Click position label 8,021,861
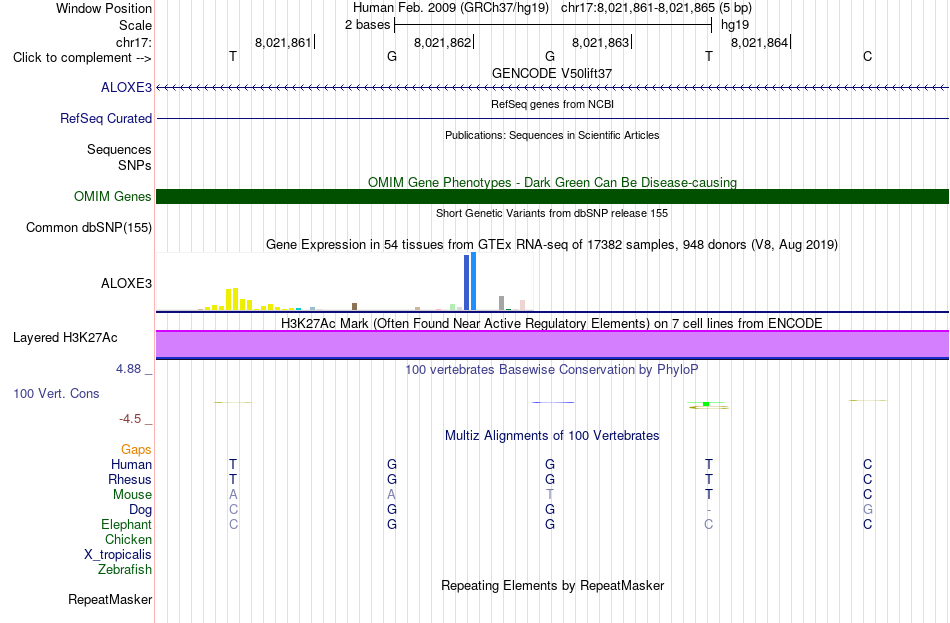 pos(283,42)
